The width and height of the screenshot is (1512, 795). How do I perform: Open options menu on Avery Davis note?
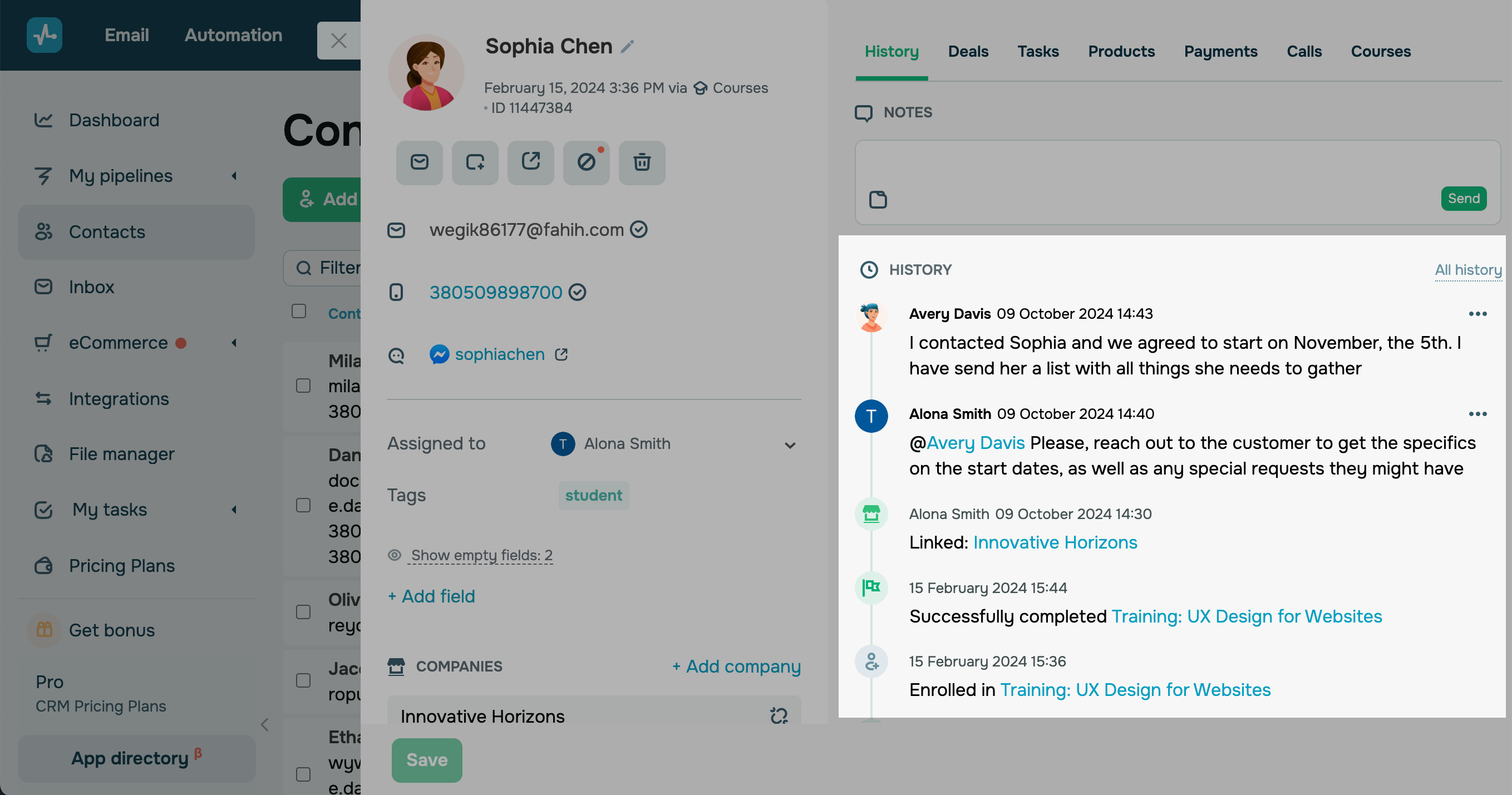tap(1477, 314)
